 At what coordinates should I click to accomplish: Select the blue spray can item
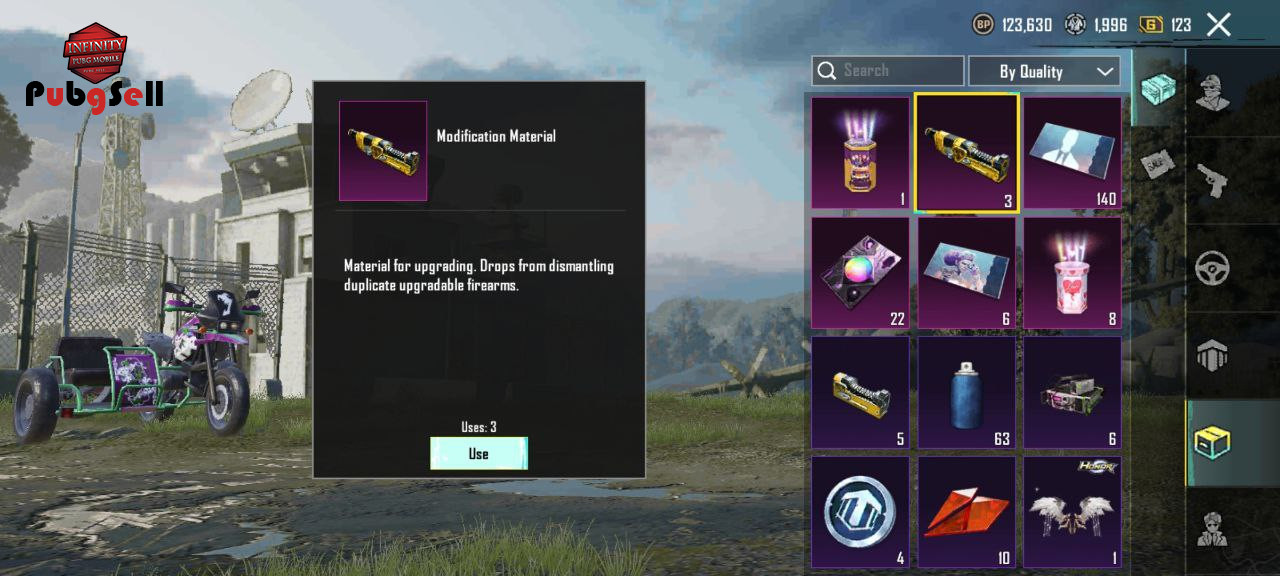[x=966, y=392]
